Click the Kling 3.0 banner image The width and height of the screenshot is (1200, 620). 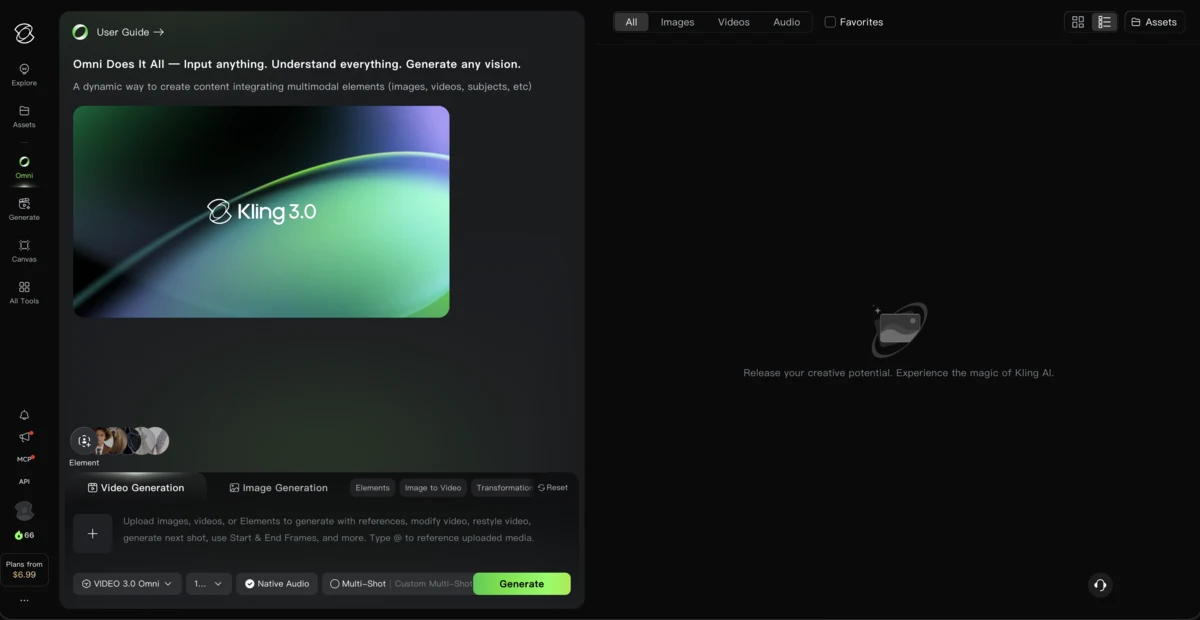(261, 212)
